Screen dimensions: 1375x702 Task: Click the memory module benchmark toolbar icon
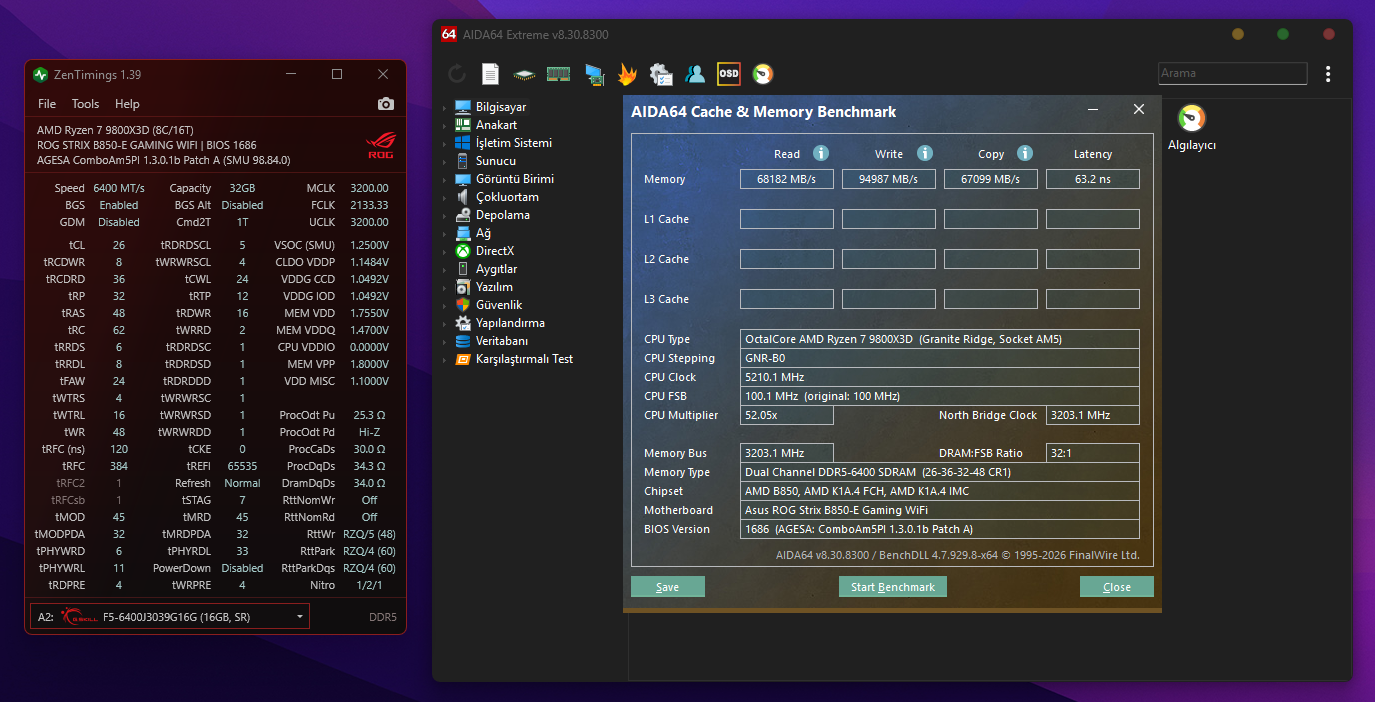[x=558, y=73]
